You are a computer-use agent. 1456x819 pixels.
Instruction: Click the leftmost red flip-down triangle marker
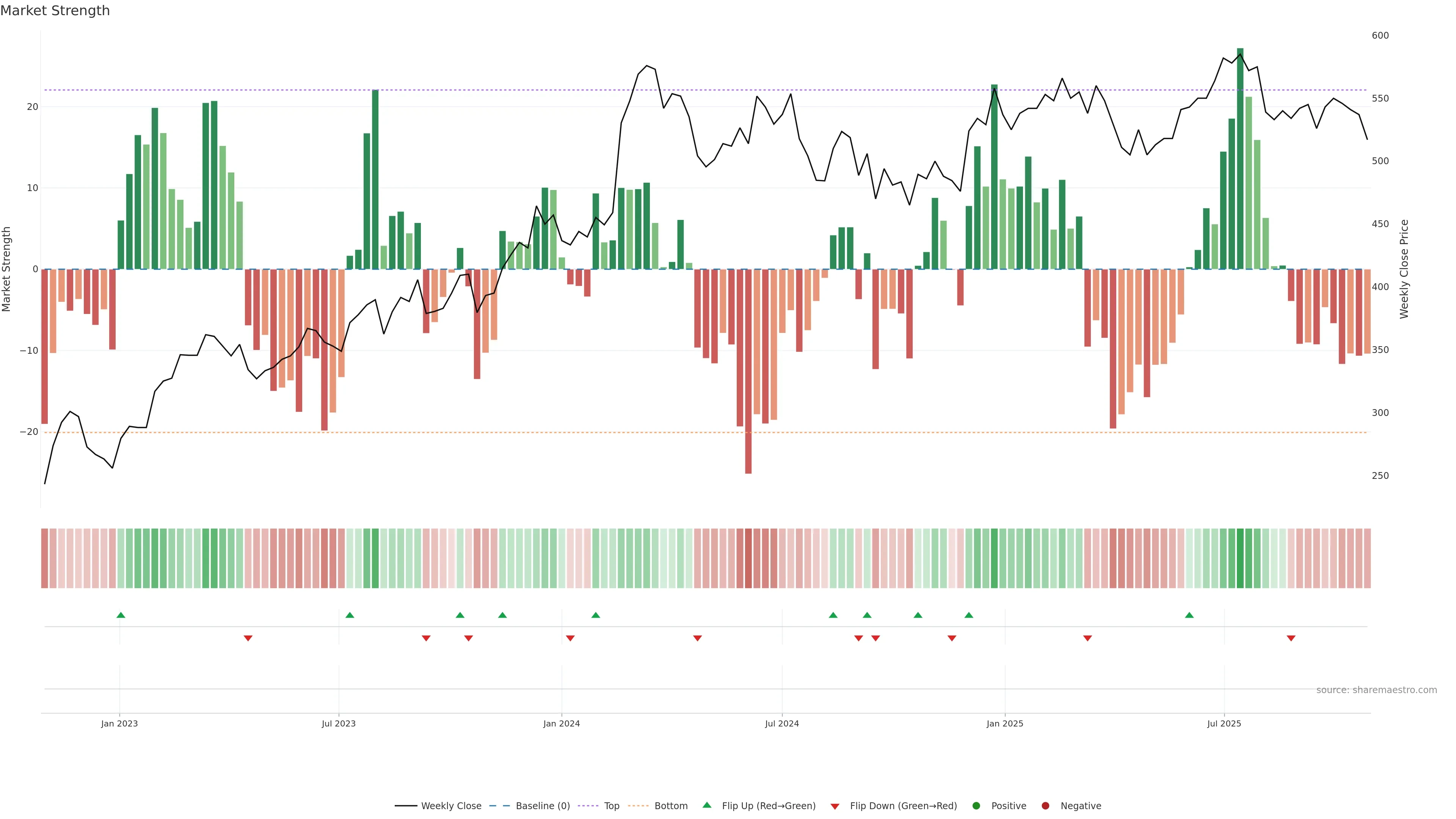(x=248, y=638)
